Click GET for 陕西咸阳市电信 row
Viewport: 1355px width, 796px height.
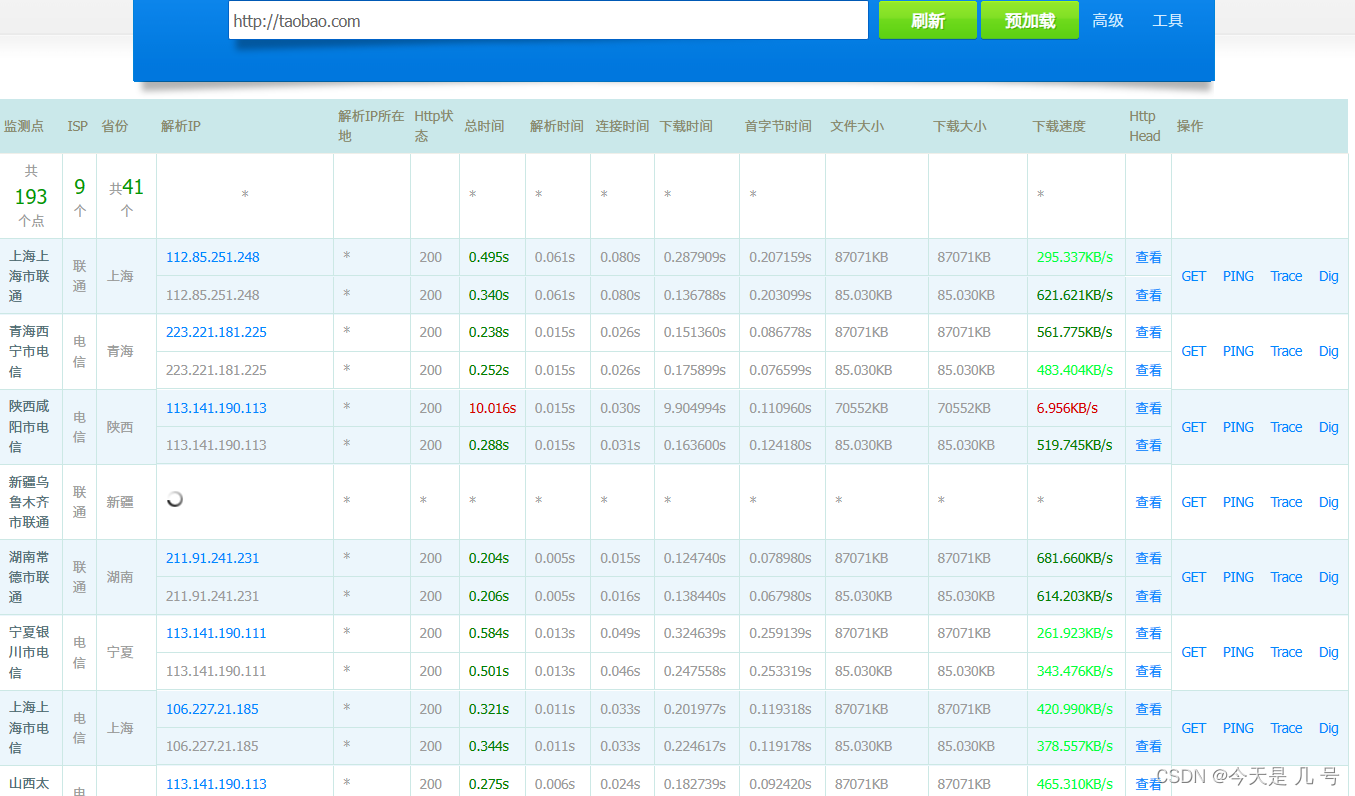click(x=1194, y=427)
